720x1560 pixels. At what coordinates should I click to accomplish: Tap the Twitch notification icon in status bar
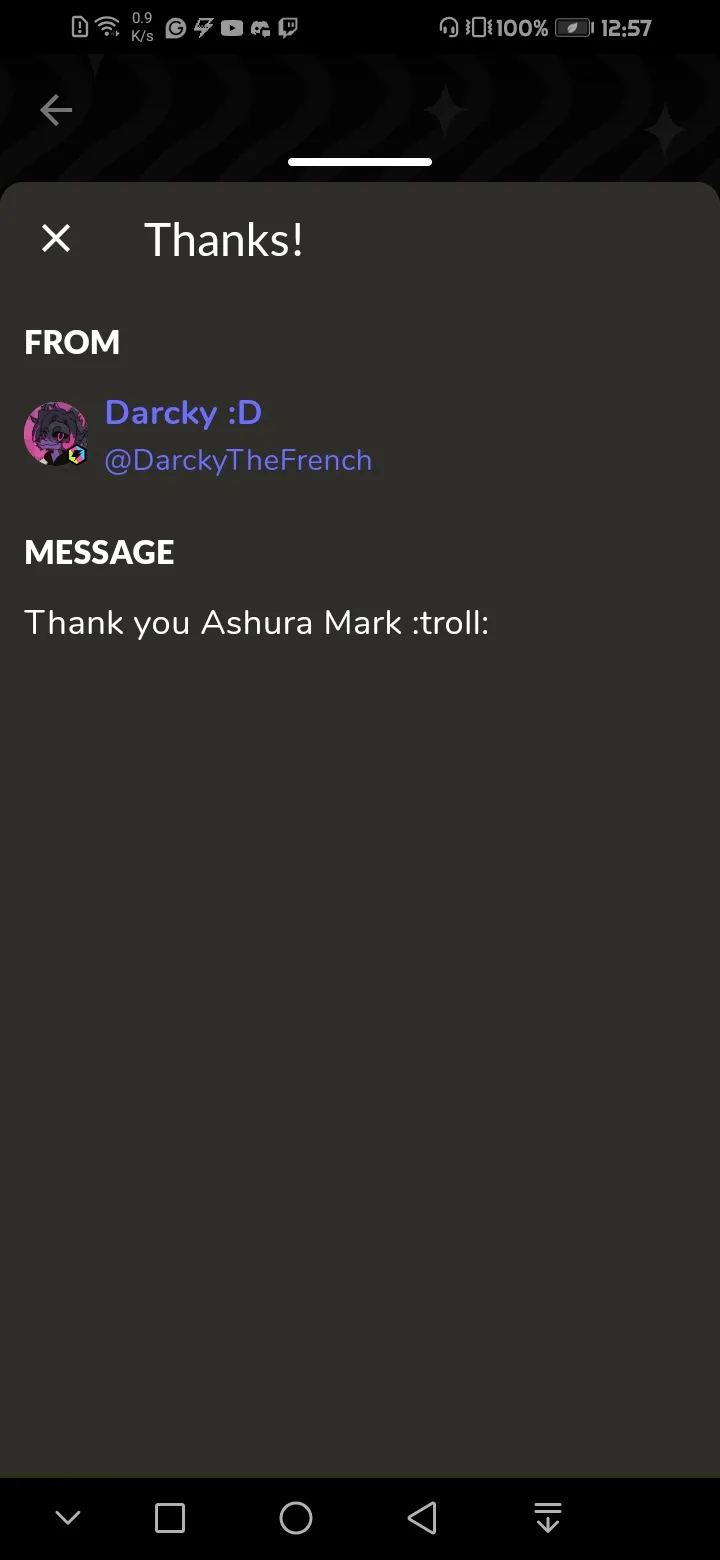point(288,28)
